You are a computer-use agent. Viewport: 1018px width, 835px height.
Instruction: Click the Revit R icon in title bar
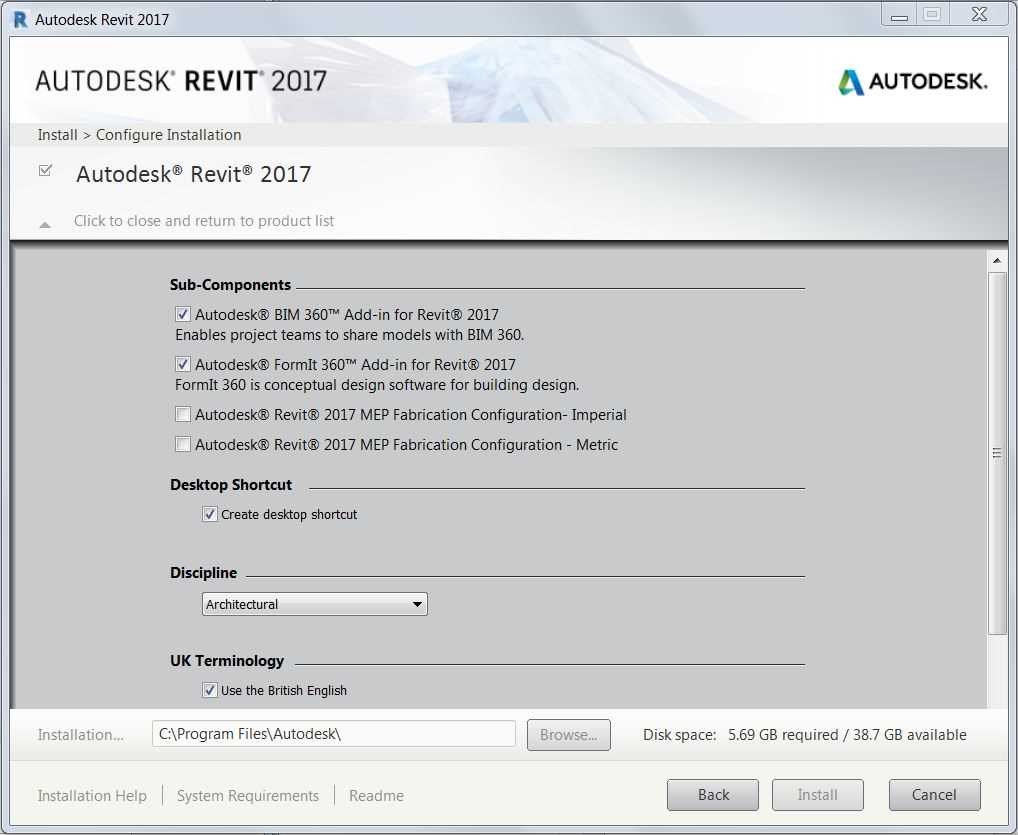tap(20, 19)
